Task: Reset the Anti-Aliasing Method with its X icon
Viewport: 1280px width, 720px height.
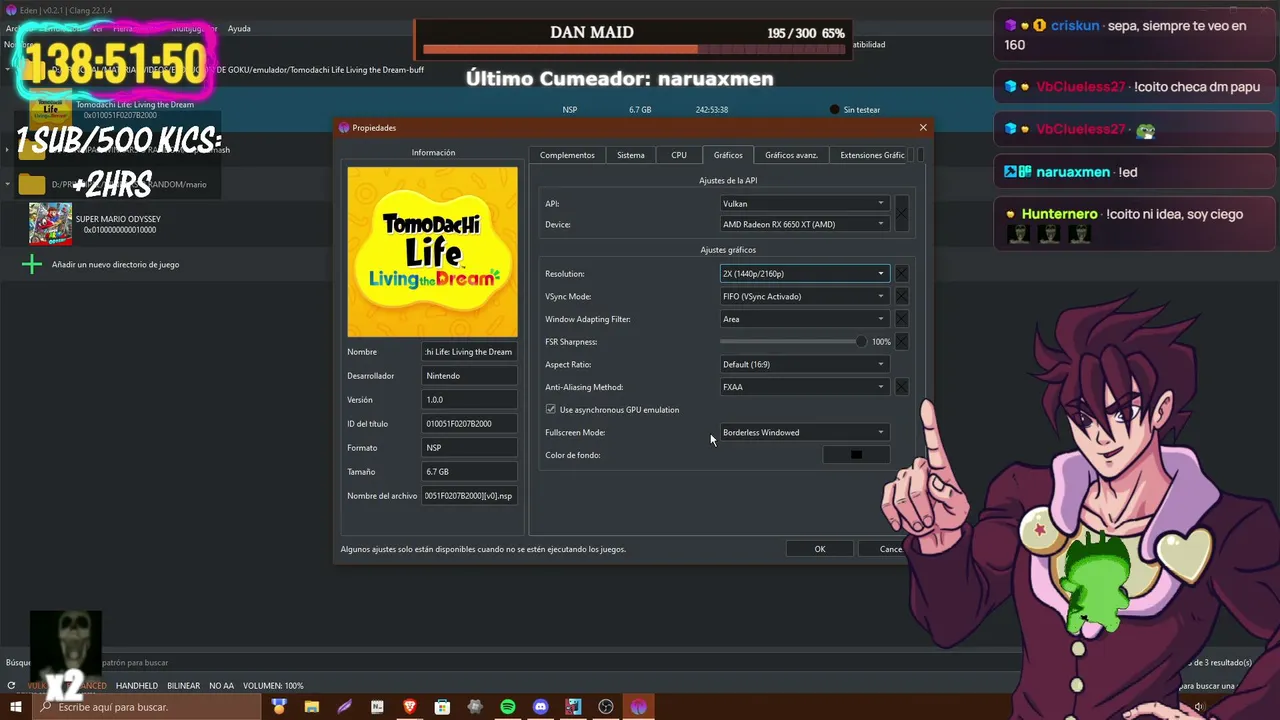Action: pyautogui.click(x=901, y=387)
